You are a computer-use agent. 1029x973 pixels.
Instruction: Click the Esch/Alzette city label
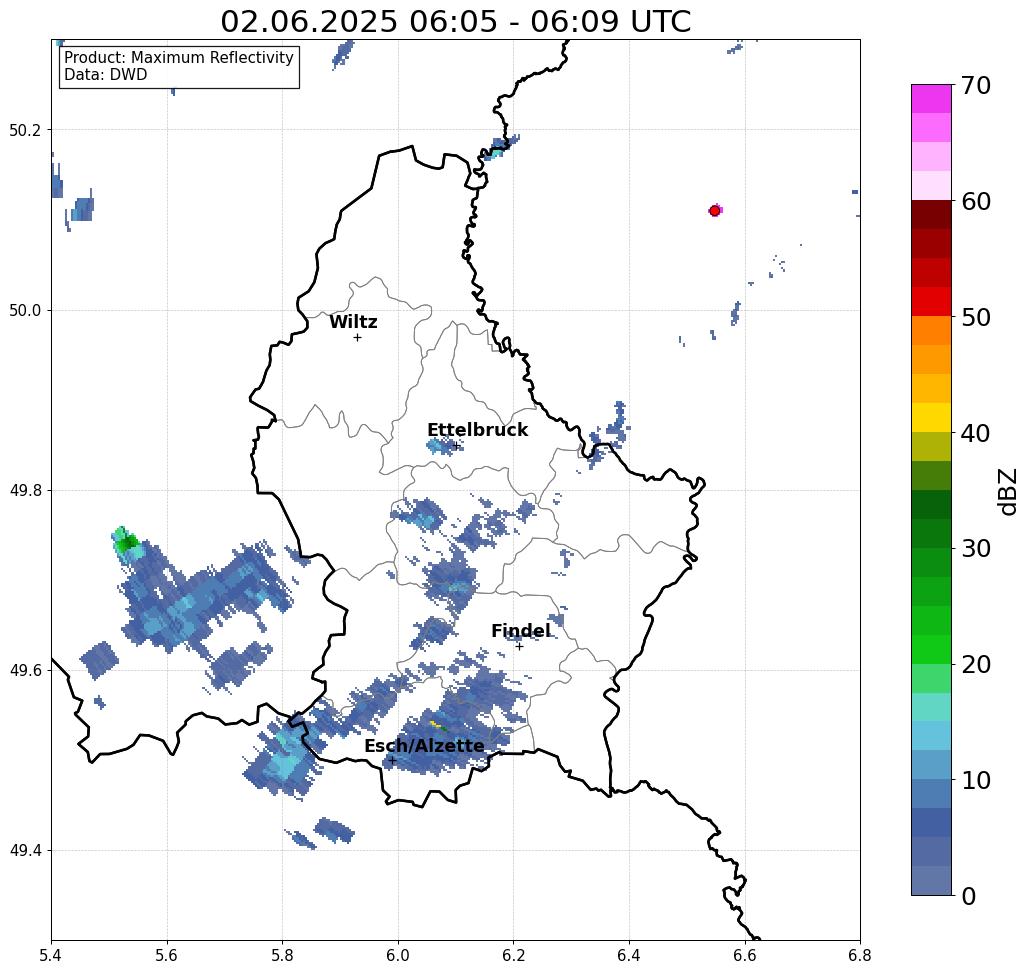pyautogui.click(x=424, y=746)
